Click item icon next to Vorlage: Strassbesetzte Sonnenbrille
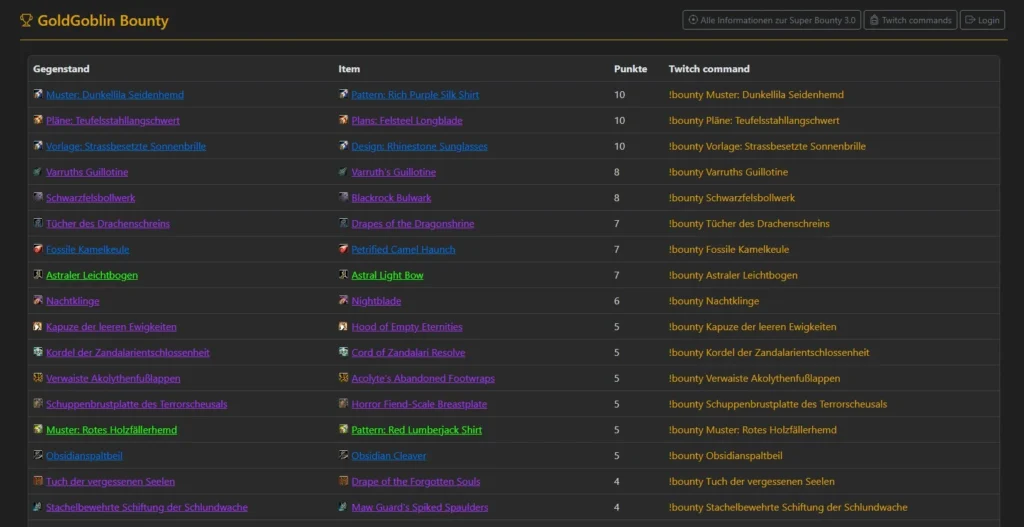 pos(38,146)
